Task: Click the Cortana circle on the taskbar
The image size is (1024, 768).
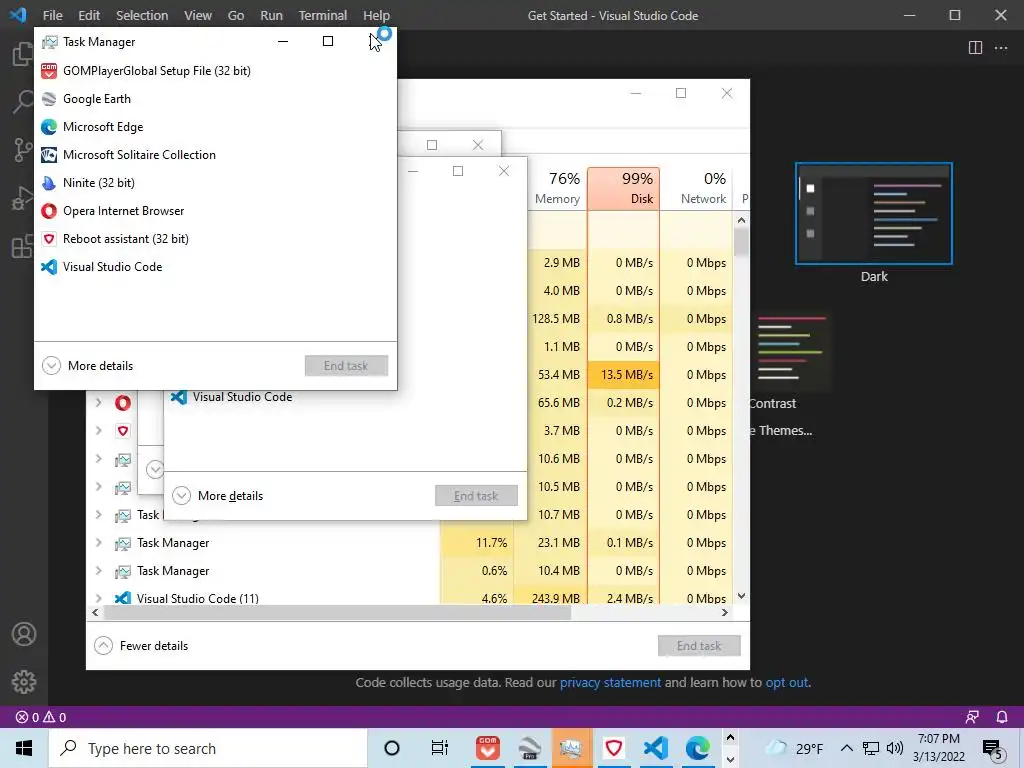Action: [392, 748]
